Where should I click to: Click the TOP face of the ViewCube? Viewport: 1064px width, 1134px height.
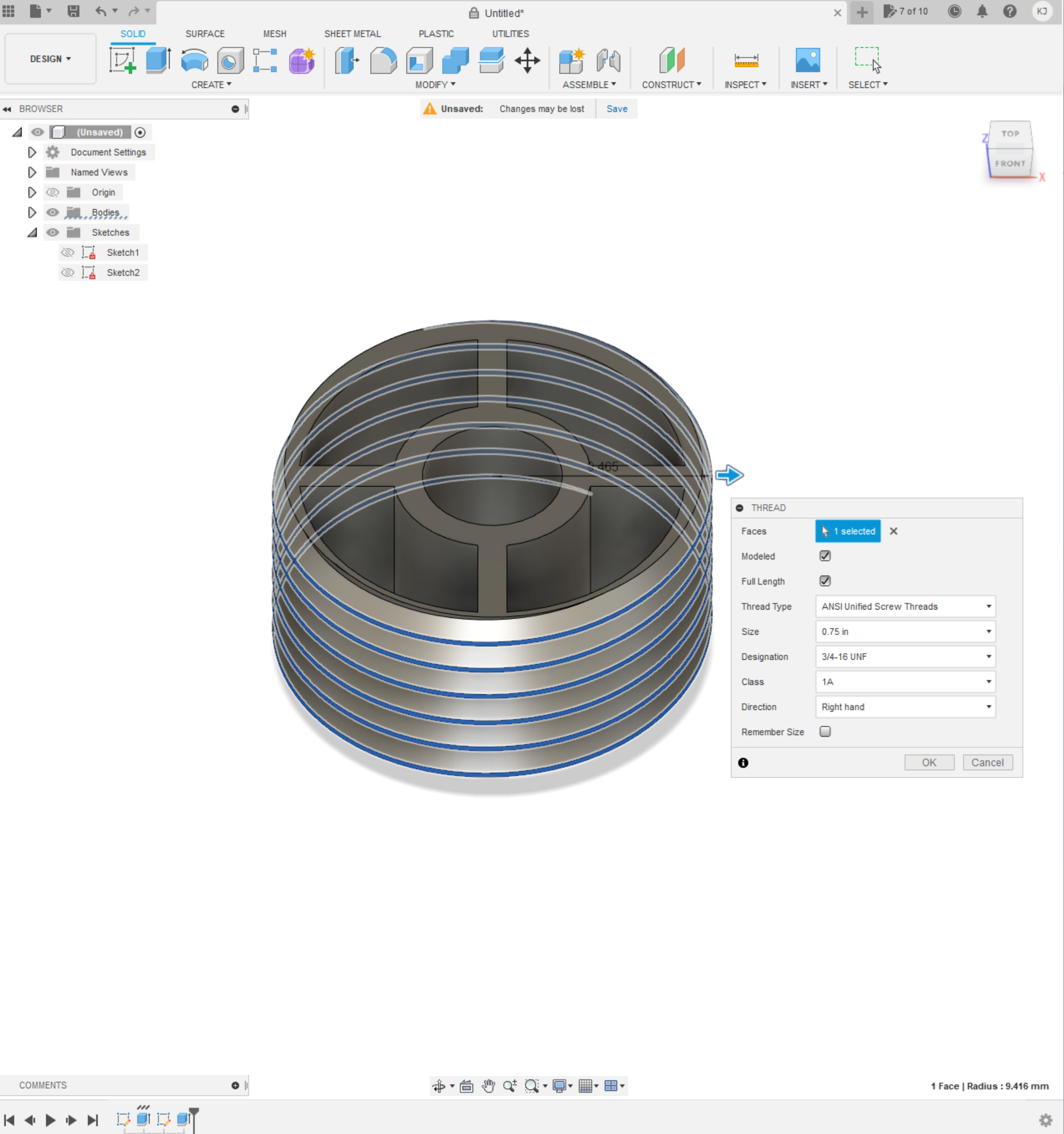(x=1010, y=134)
